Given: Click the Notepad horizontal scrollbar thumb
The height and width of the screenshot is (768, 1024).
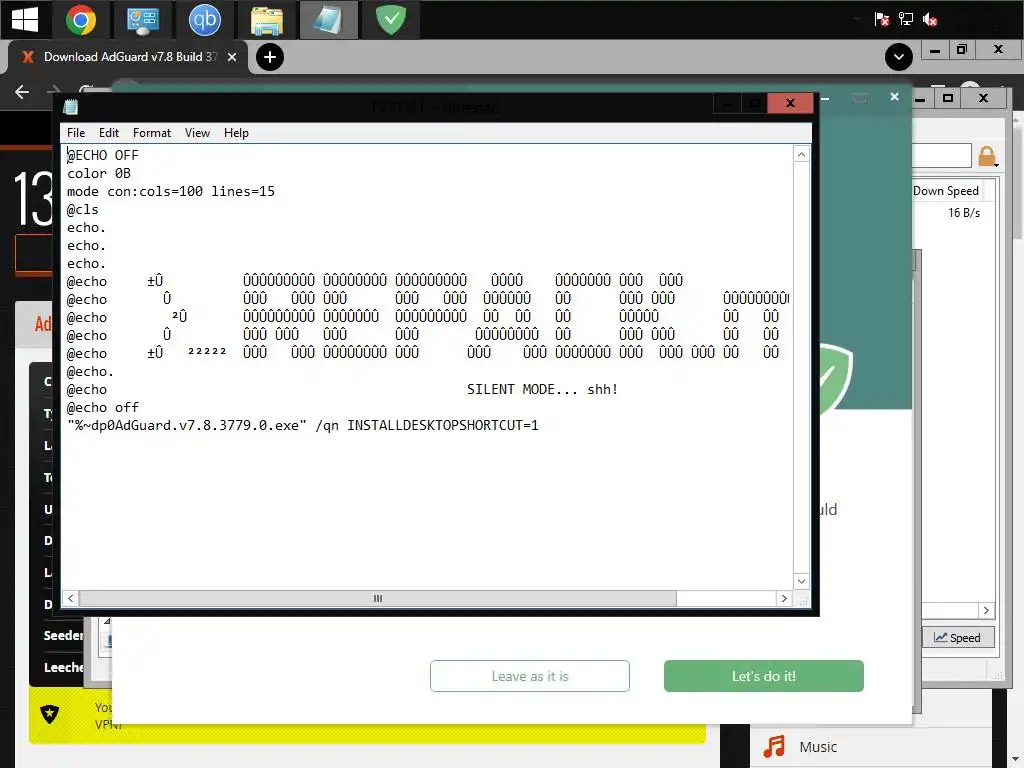Looking at the screenshot, I should coord(377,598).
